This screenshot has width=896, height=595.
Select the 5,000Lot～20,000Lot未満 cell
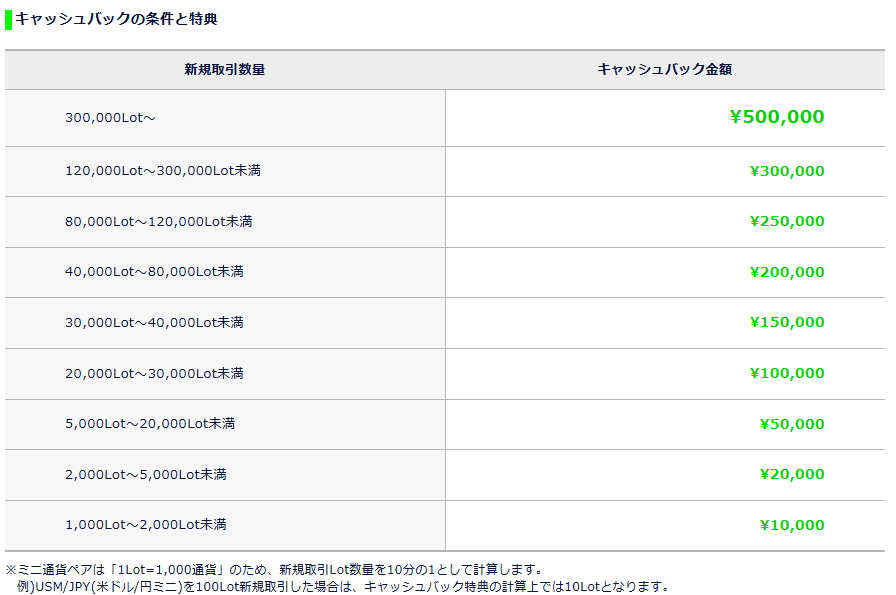(150, 424)
